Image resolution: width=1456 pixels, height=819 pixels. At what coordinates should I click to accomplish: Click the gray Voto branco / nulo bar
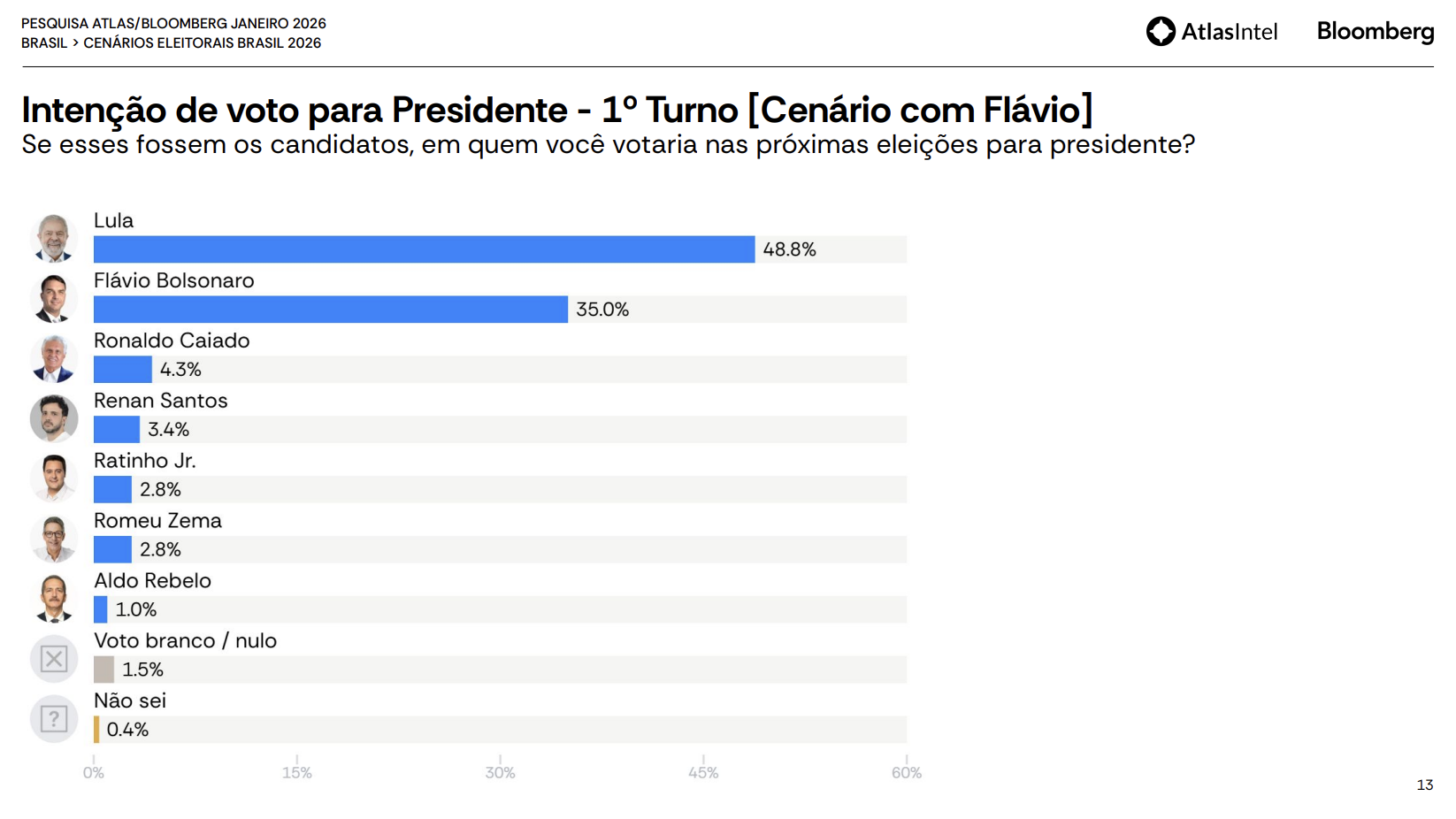tap(103, 670)
